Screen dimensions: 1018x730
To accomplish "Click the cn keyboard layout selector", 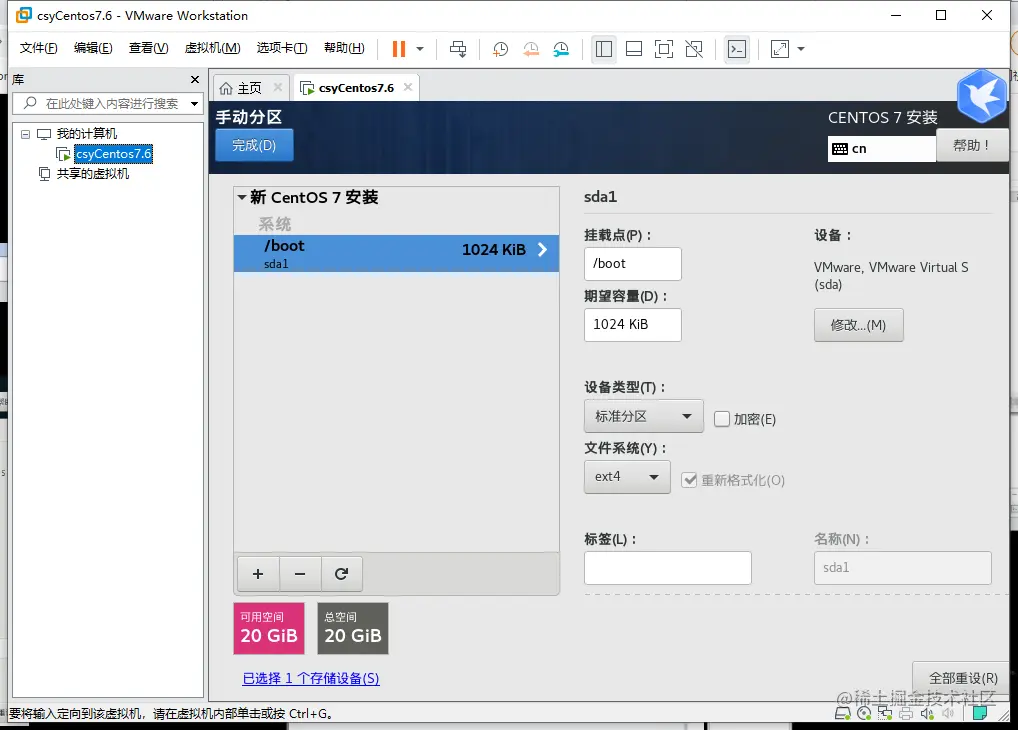I will (x=882, y=149).
